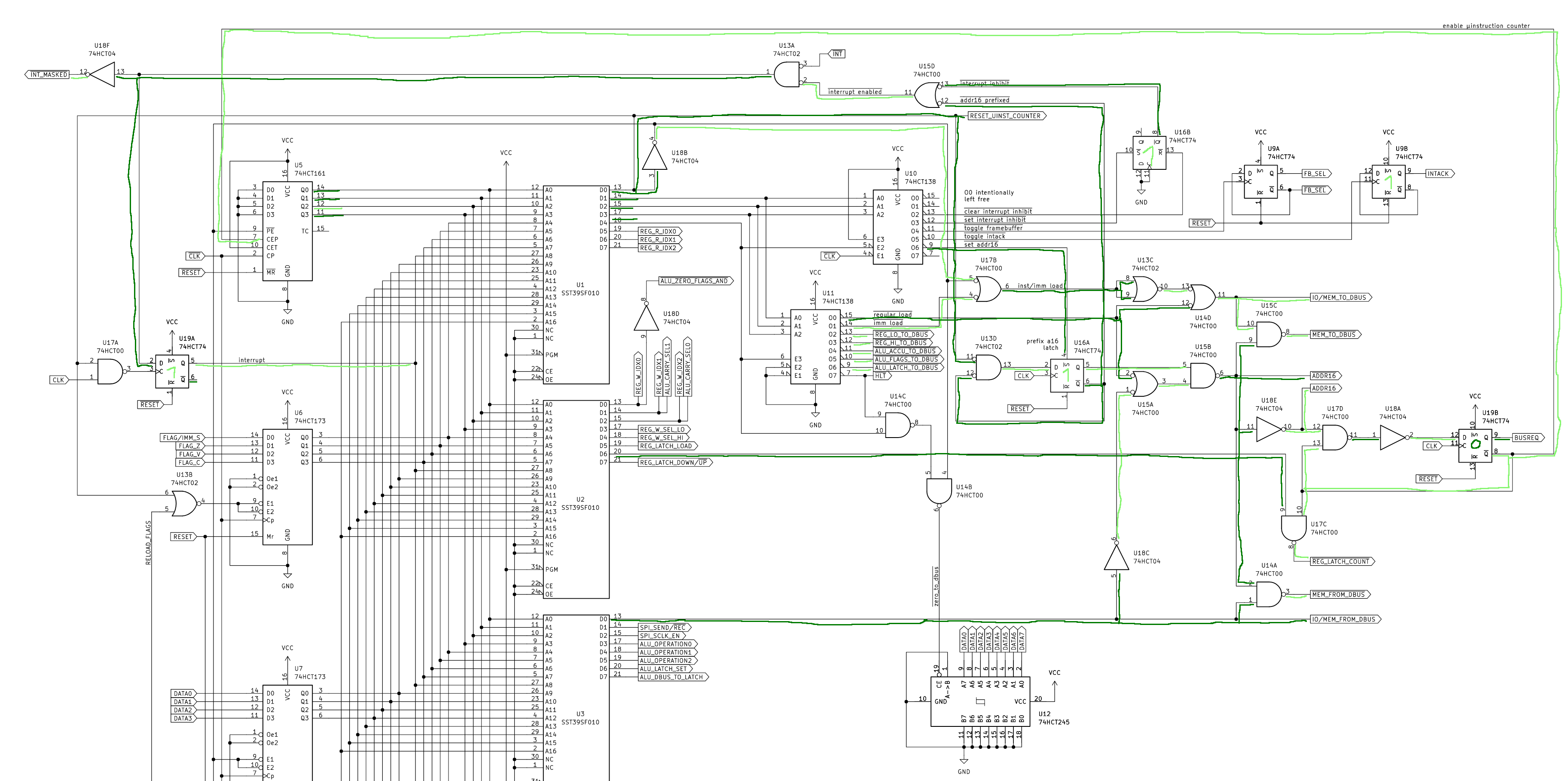Select the U13D 74HCT02 gate symbol
1568x781 pixels.
point(988,368)
